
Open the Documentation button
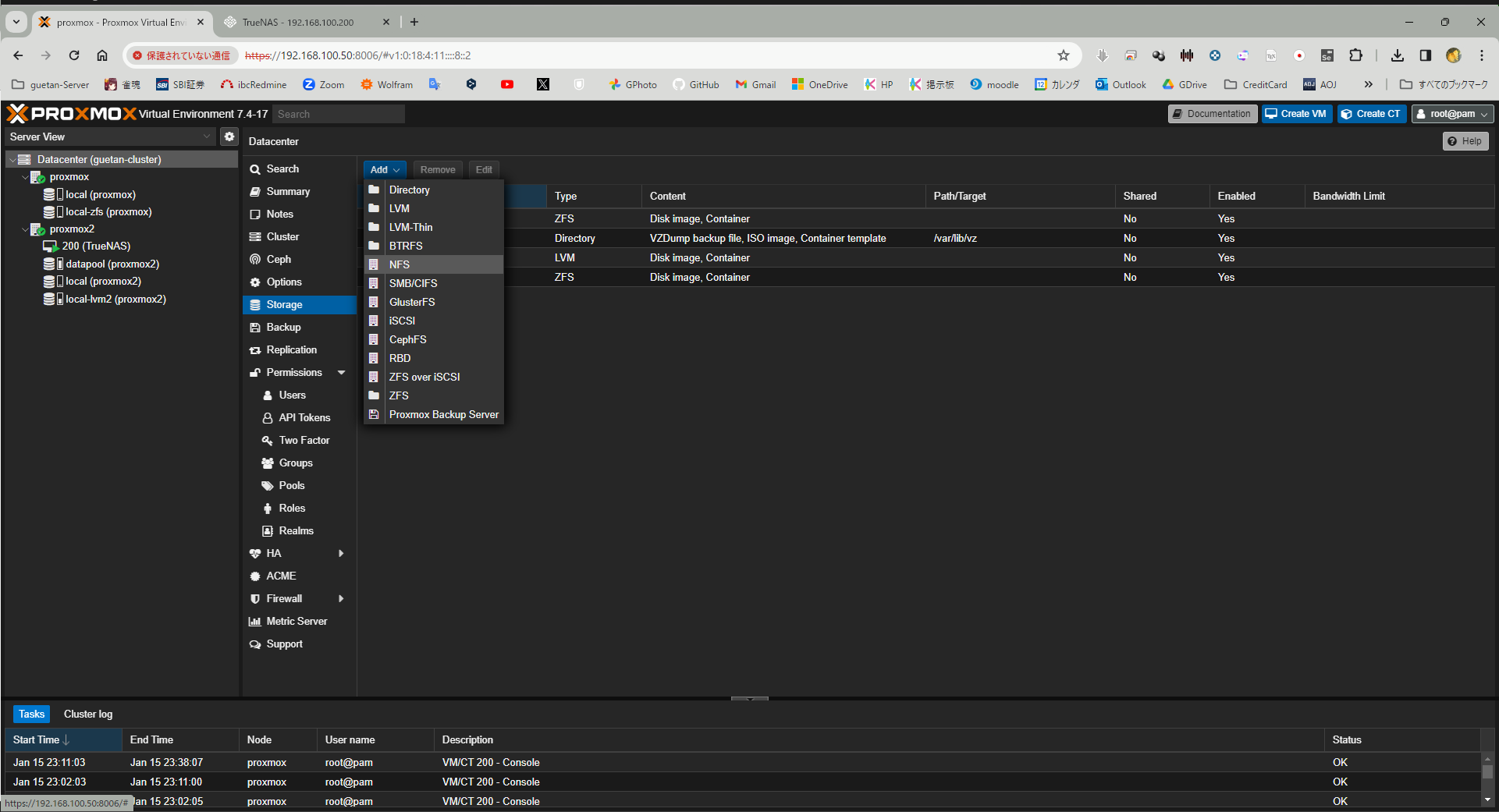1212,114
